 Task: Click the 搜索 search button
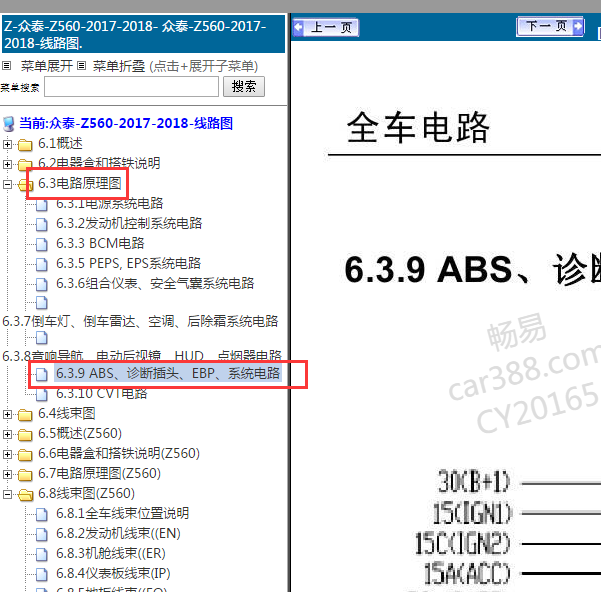point(244,86)
